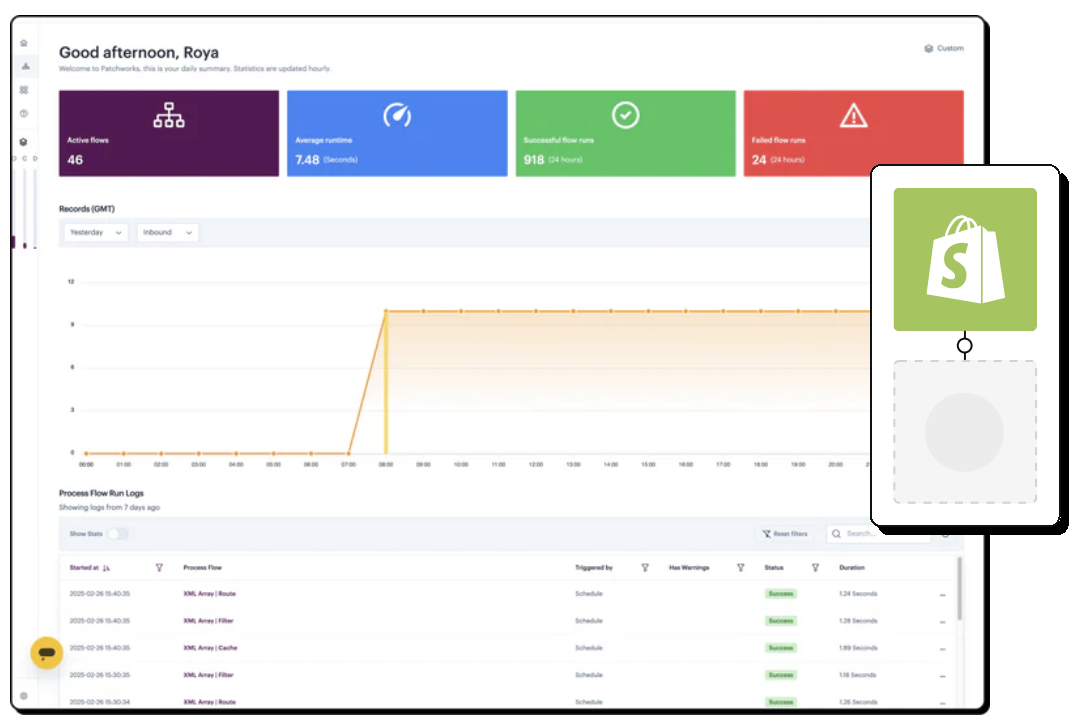Click the Reset filters button
This screenshot has height=728, width=1086.
785,534
